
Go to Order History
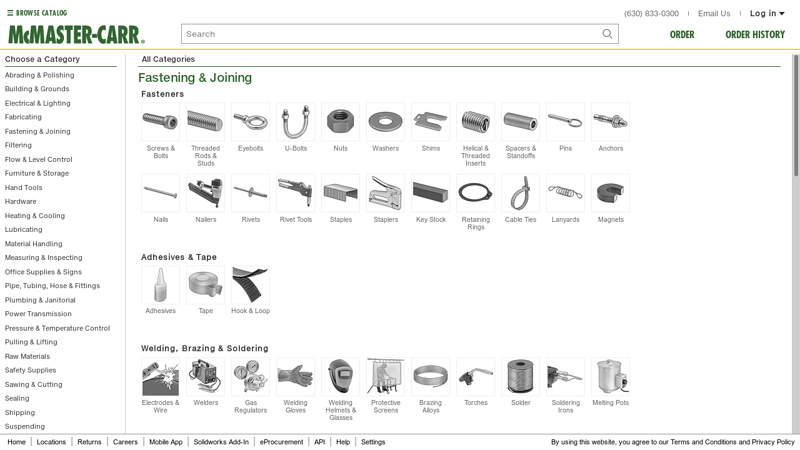(x=755, y=34)
